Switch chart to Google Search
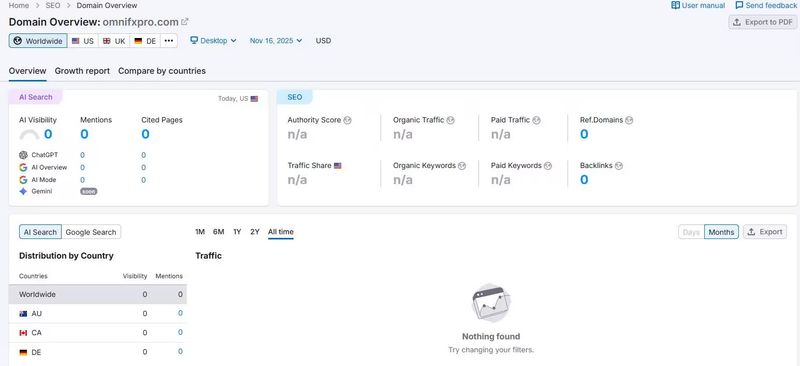The width and height of the screenshot is (800, 366). [91, 232]
